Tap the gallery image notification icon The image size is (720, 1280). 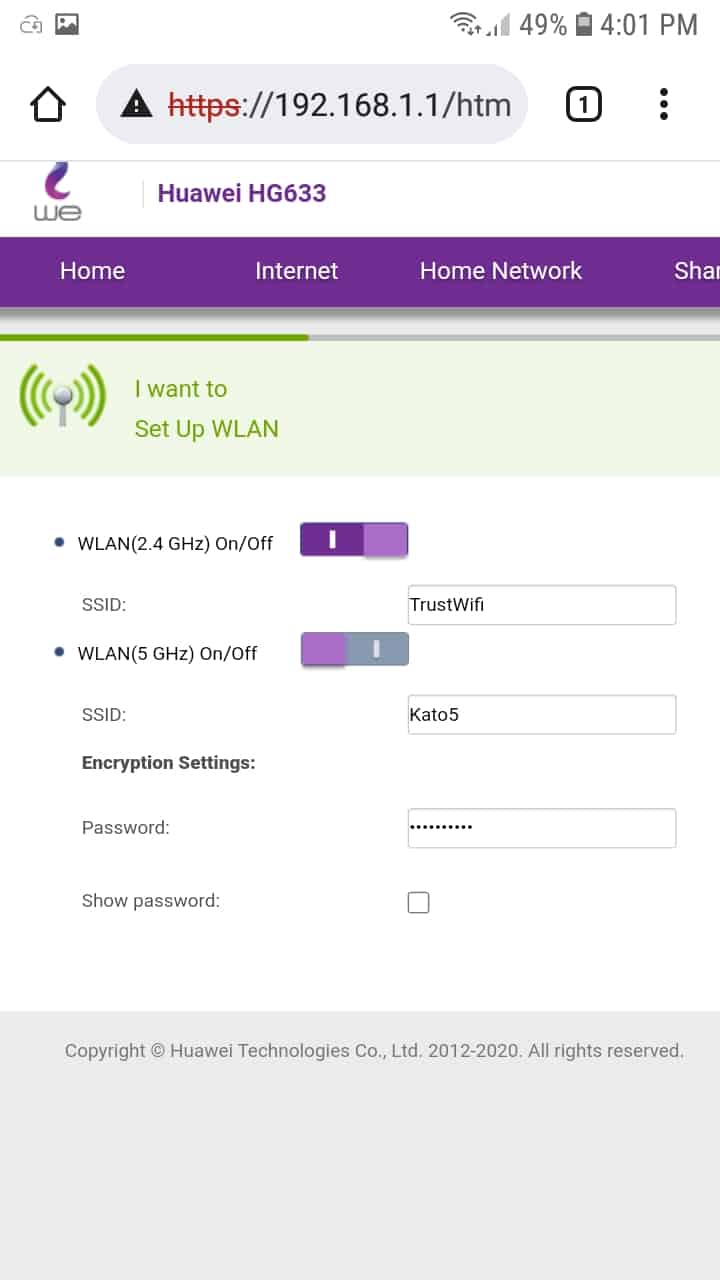click(67, 24)
